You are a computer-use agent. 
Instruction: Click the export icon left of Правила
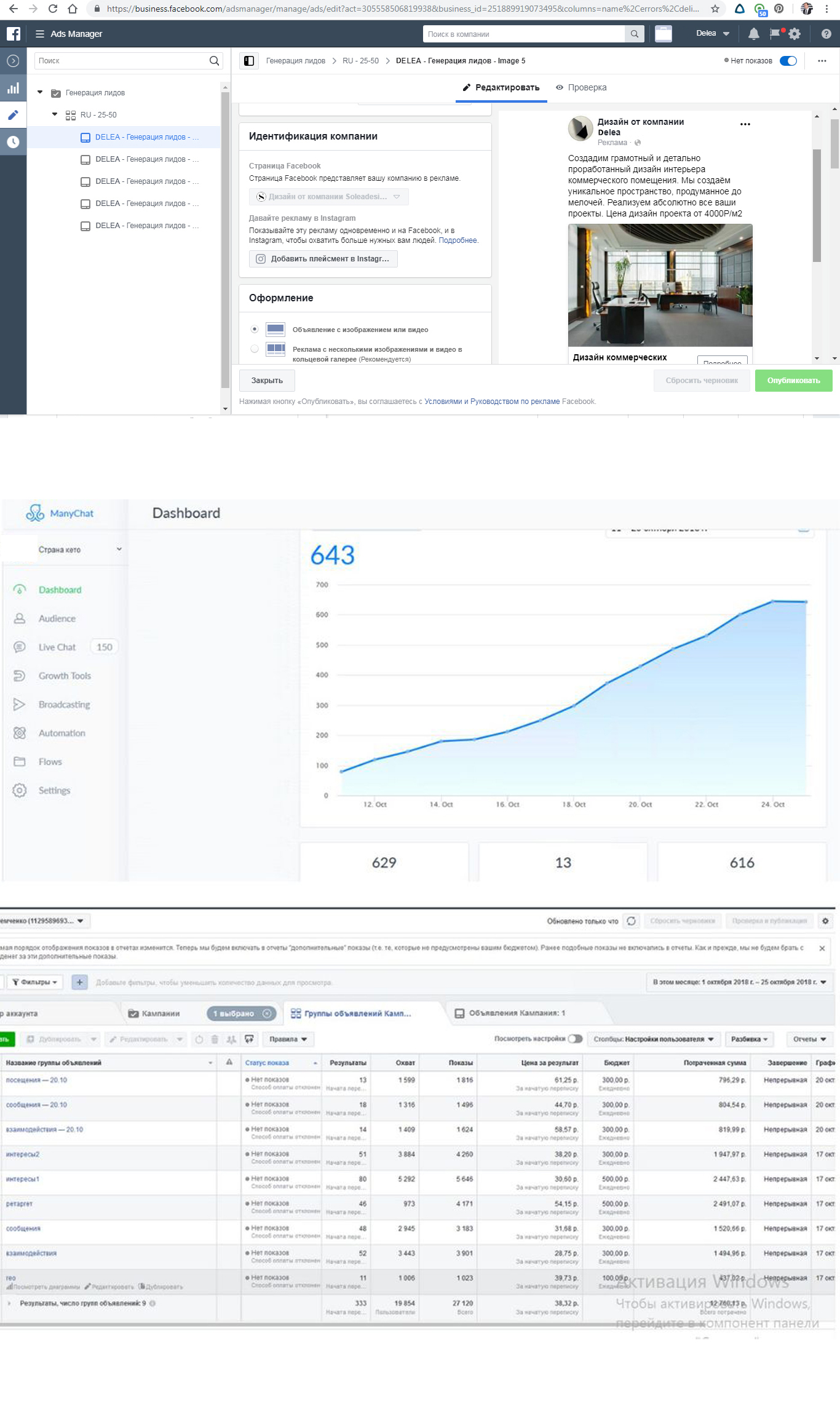[249, 1039]
